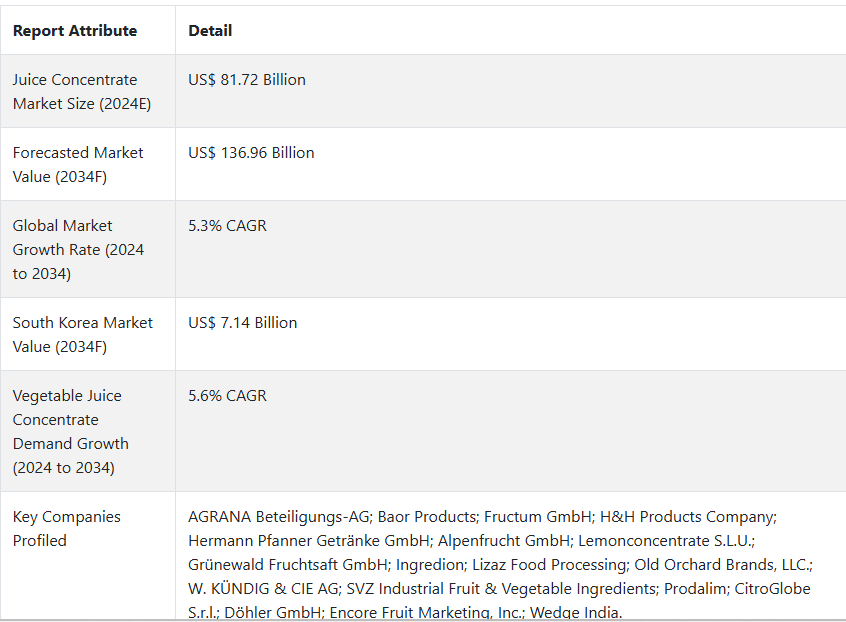
Task: Click Hermann Pfanner Getränke GmbH text
Action: tap(309, 541)
